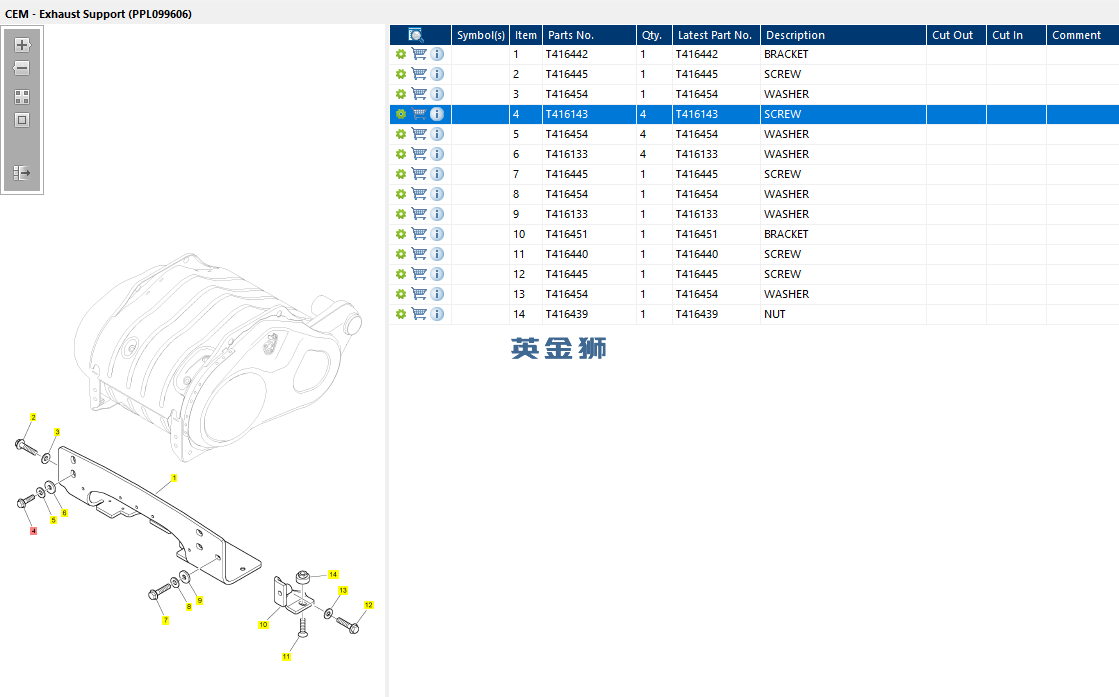Add item 13 WASHER to cart

419,294
